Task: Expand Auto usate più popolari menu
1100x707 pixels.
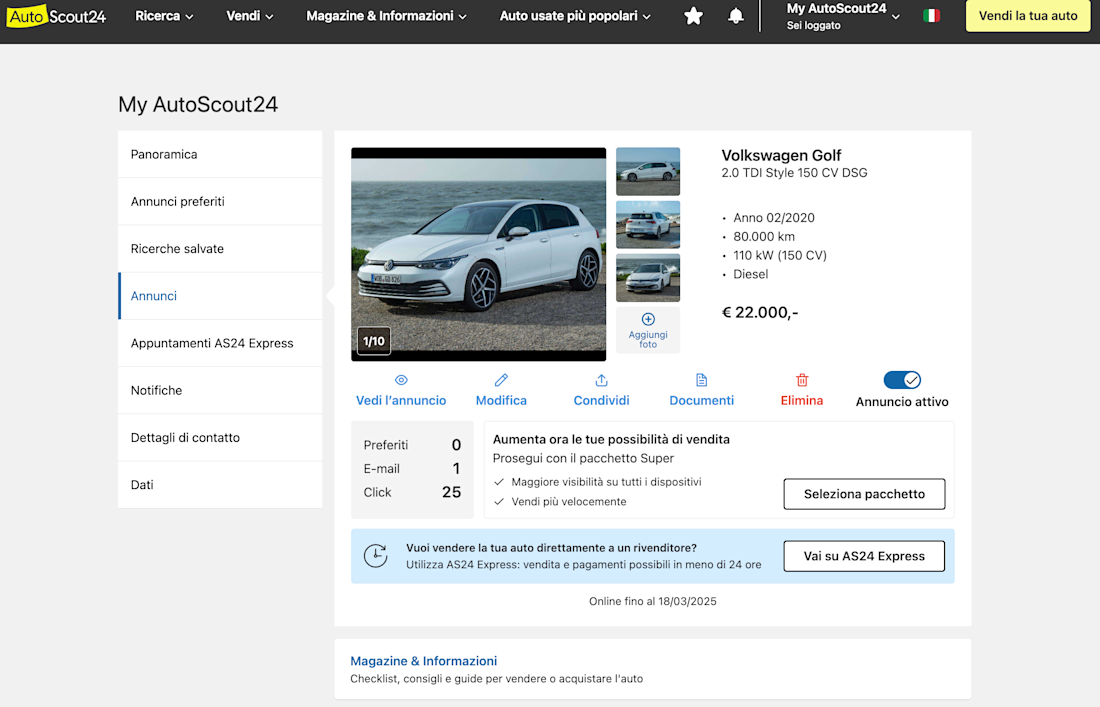Action: 575,16
